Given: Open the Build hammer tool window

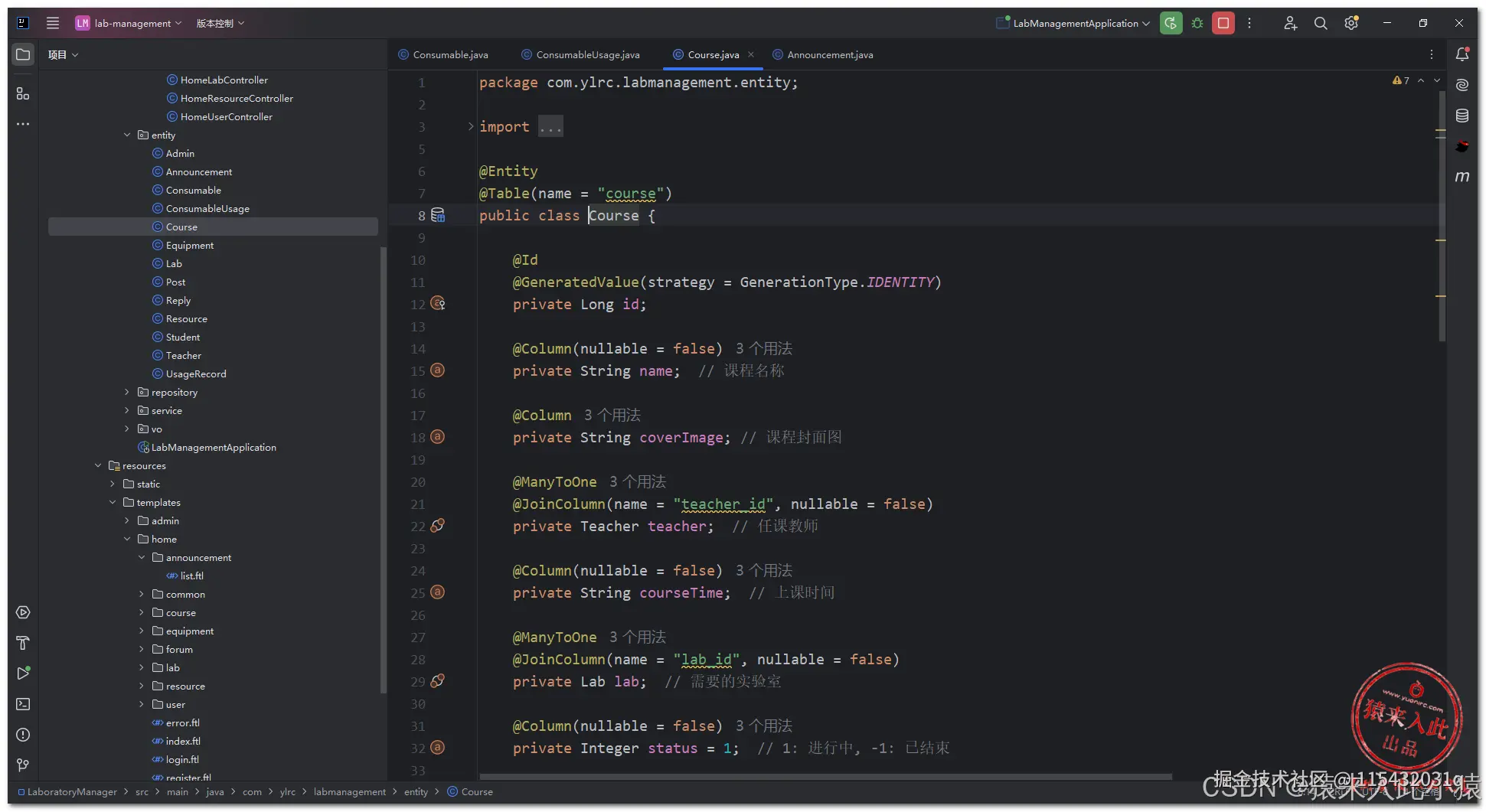Looking at the screenshot, I should point(23,643).
